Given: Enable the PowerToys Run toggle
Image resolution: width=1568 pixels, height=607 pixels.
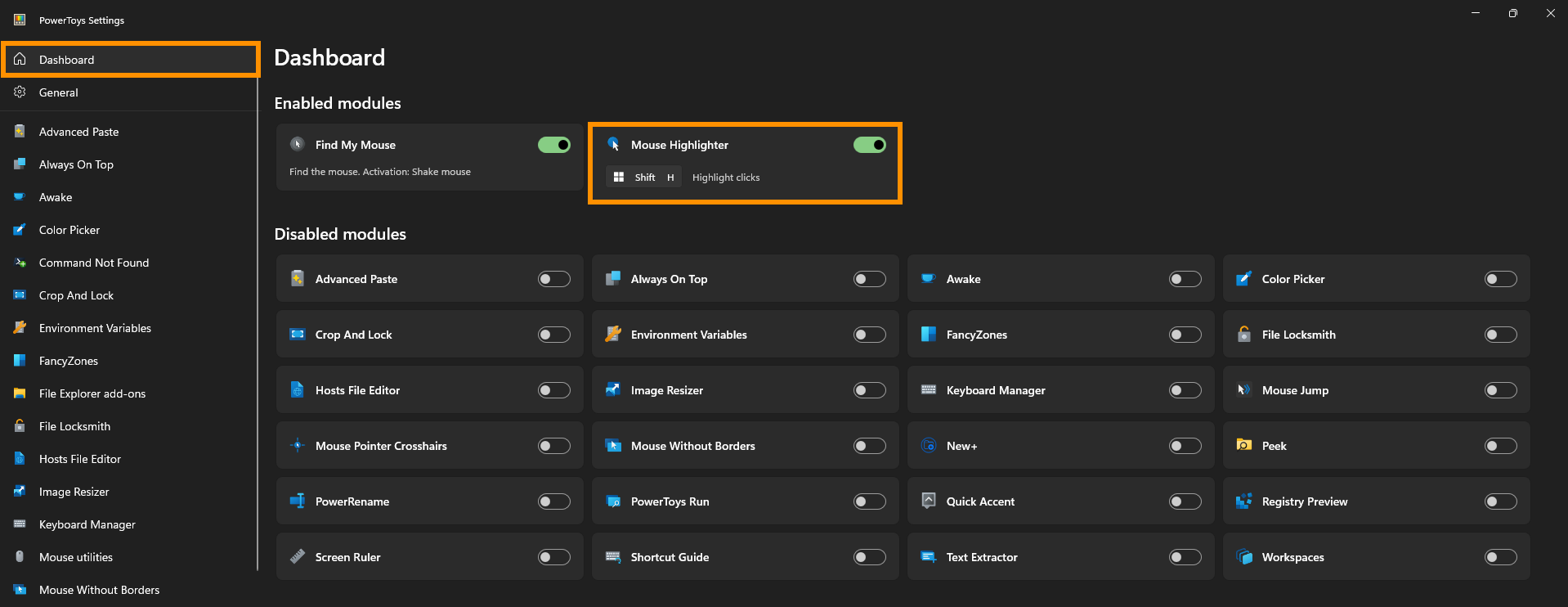Looking at the screenshot, I should (x=870, y=501).
